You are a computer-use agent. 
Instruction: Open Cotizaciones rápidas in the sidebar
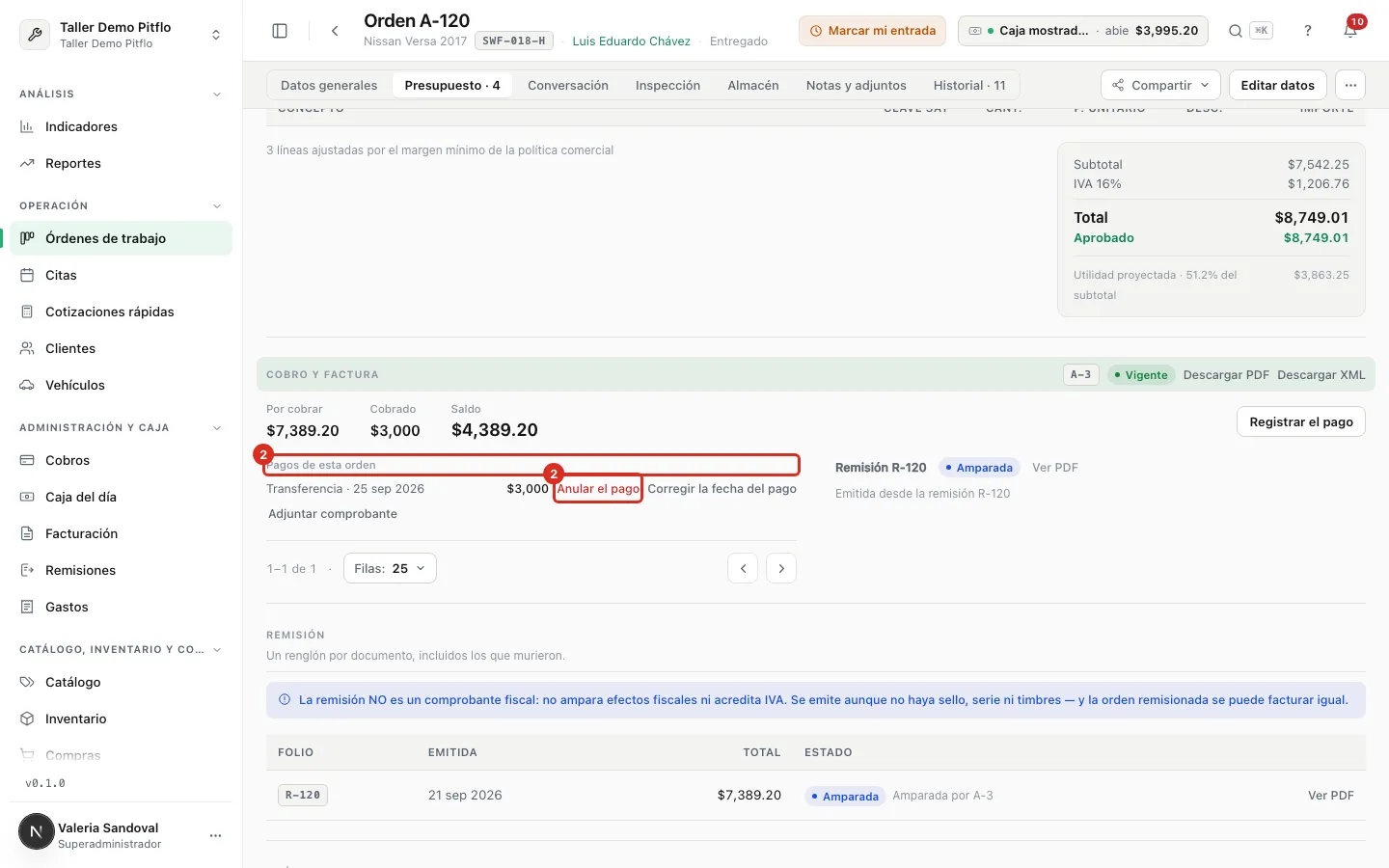(x=122, y=312)
